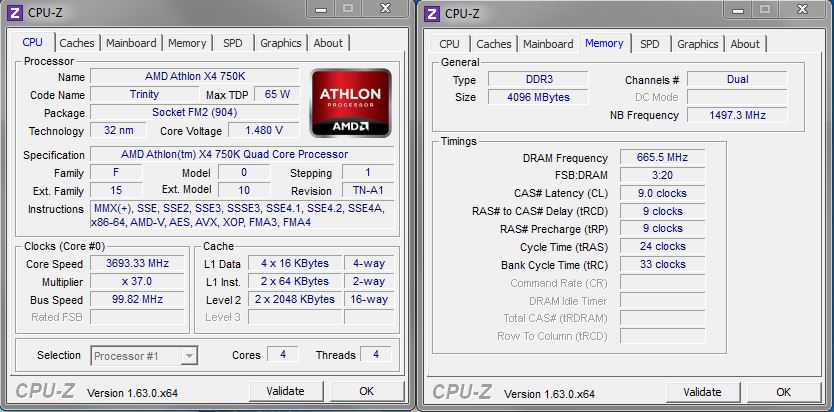Click the NB Frequency value 1497.3 MHz

737,115
